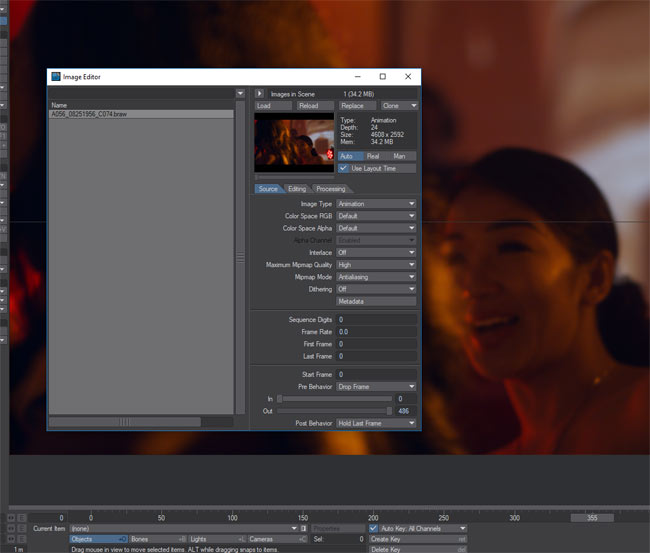The width and height of the screenshot is (650, 553).
Task: Click the Create Key button
Action: pyautogui.click(x=418, y=539)
